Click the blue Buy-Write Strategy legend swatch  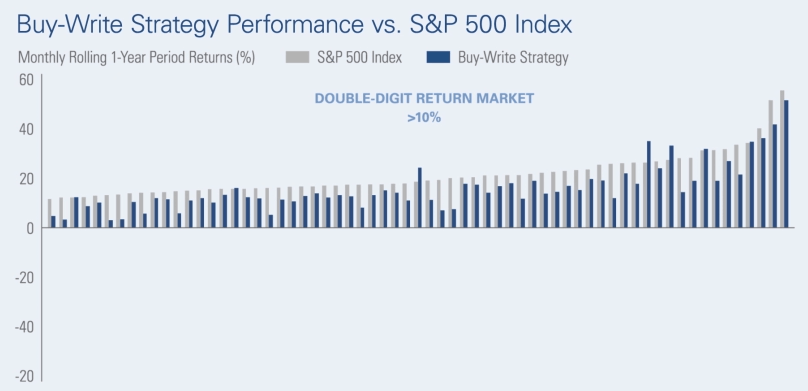point(439,57)
